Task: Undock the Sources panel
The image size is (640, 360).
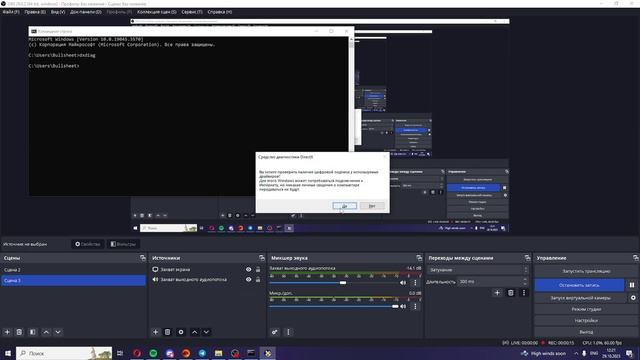Action: pyautogui.click(x=262, y=258)
